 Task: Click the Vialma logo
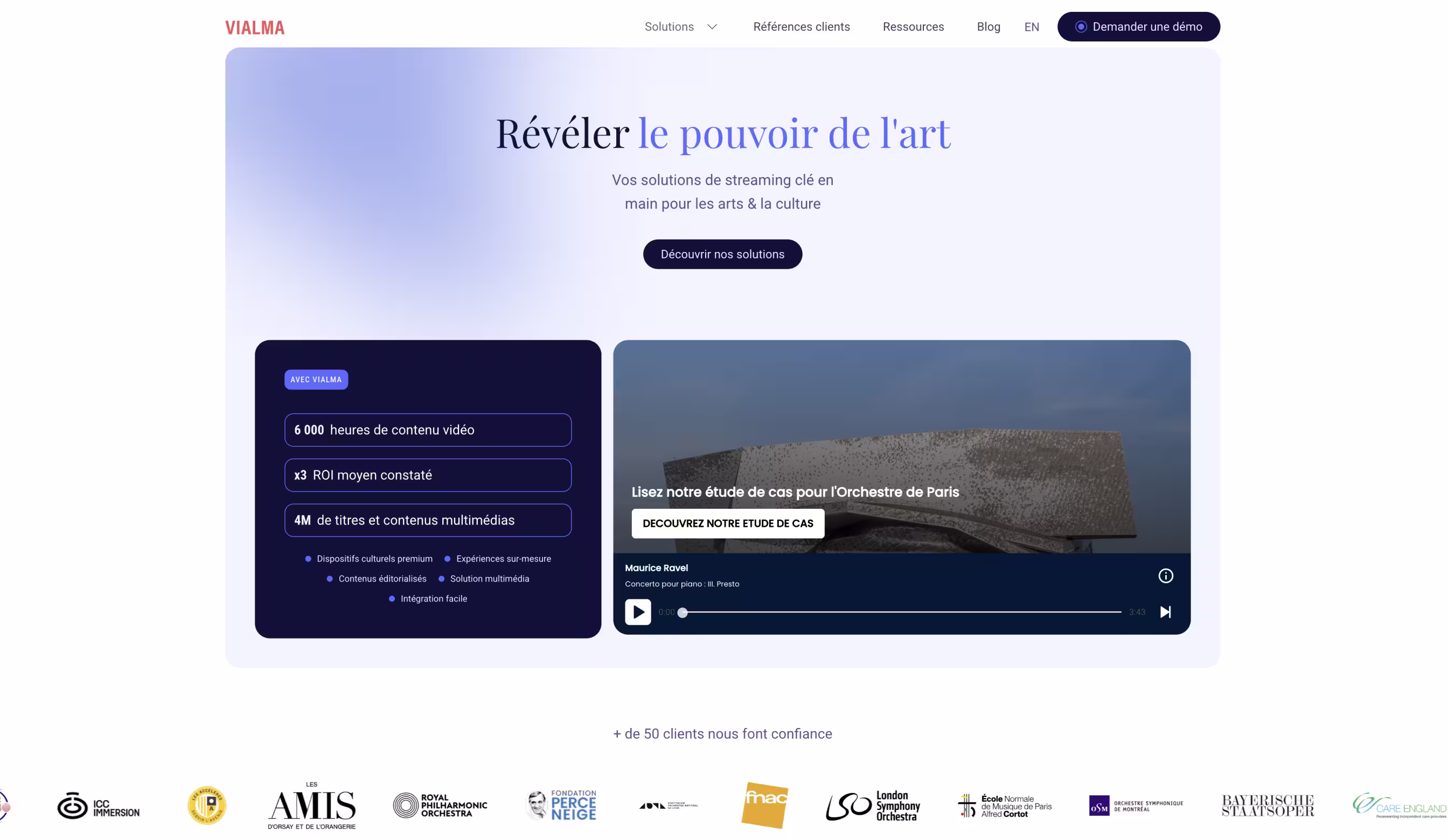(255, 27)
